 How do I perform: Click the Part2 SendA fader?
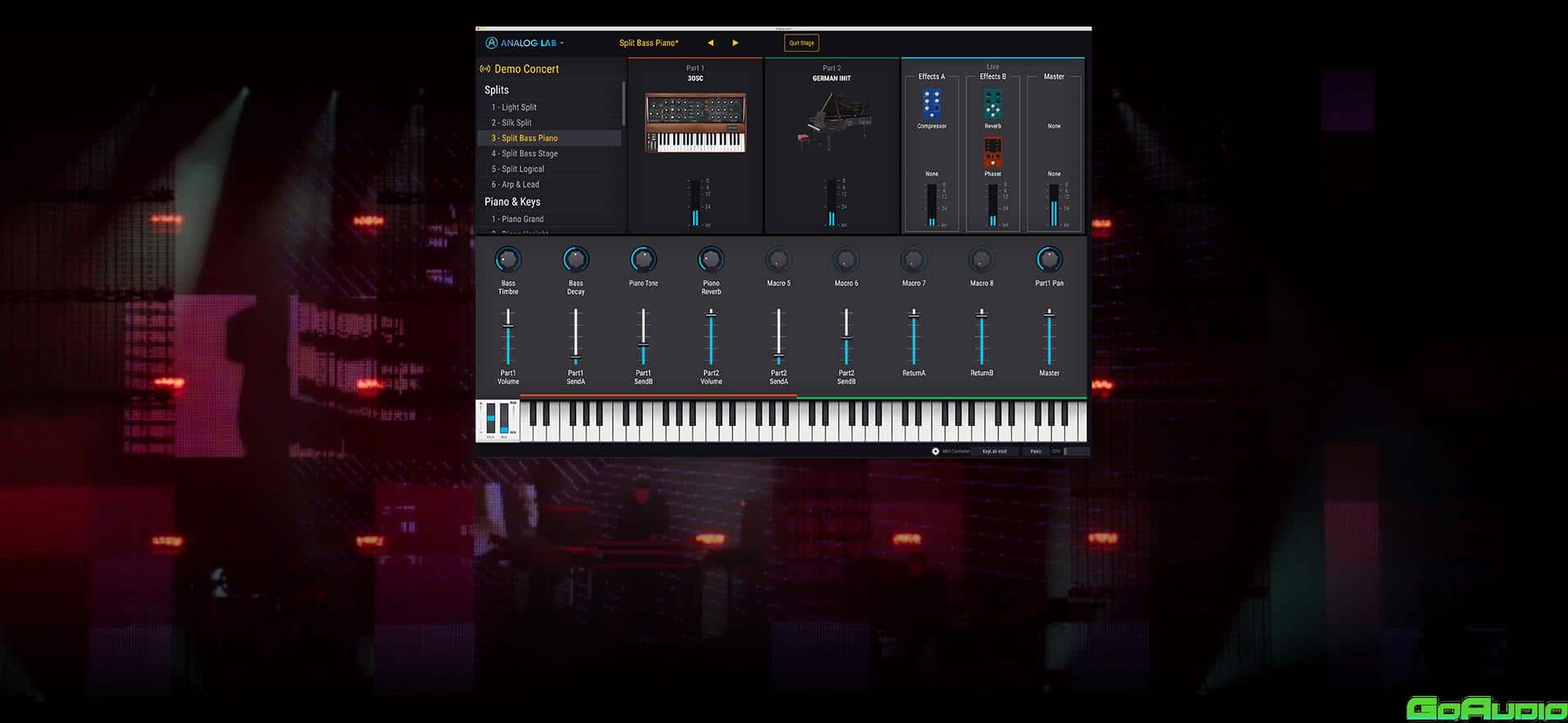click(778, 336)
